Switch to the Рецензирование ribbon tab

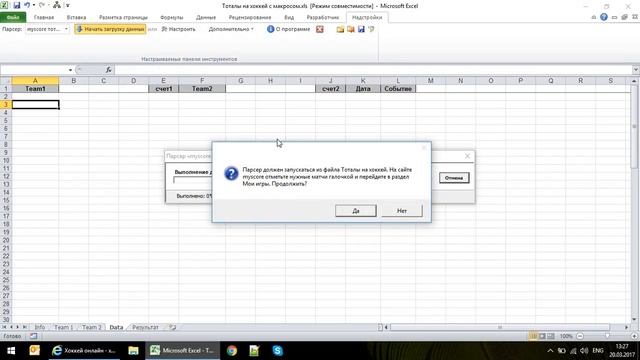250,18
